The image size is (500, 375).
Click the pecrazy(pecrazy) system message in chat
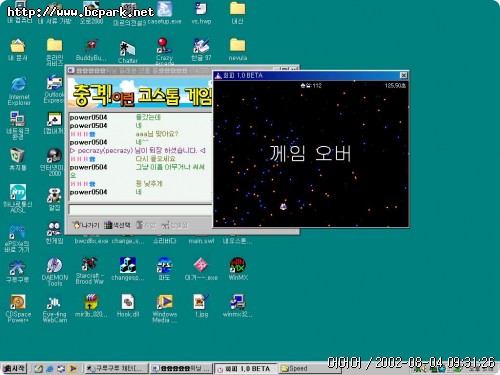tap(138, 151)
